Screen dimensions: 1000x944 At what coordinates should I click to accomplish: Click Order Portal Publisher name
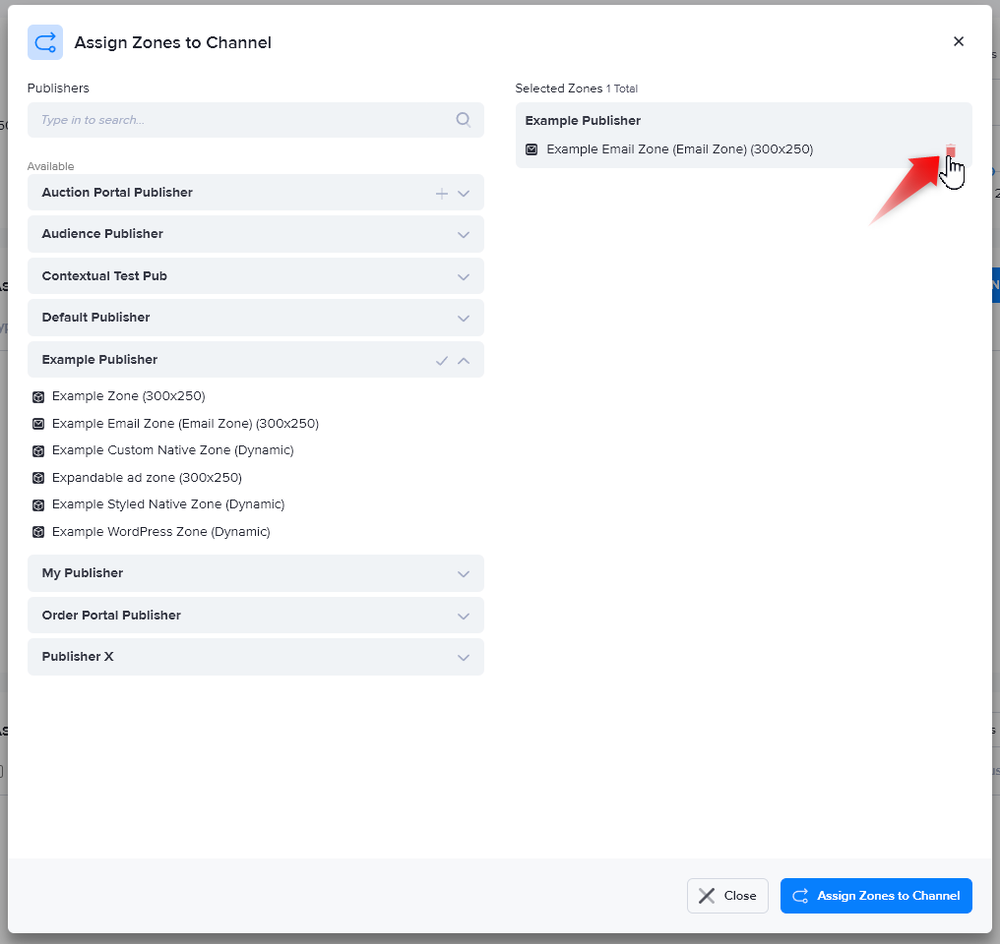pyautogui.click(x=112, y=616)
